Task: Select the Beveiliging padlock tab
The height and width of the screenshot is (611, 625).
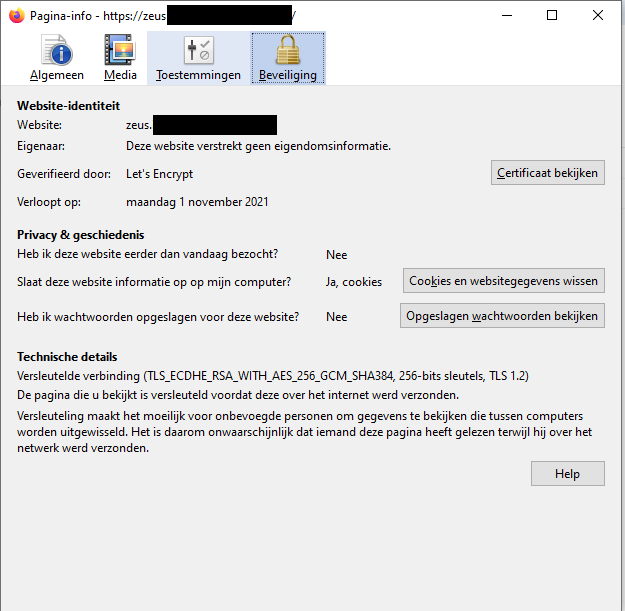Action: coord(288,58)
